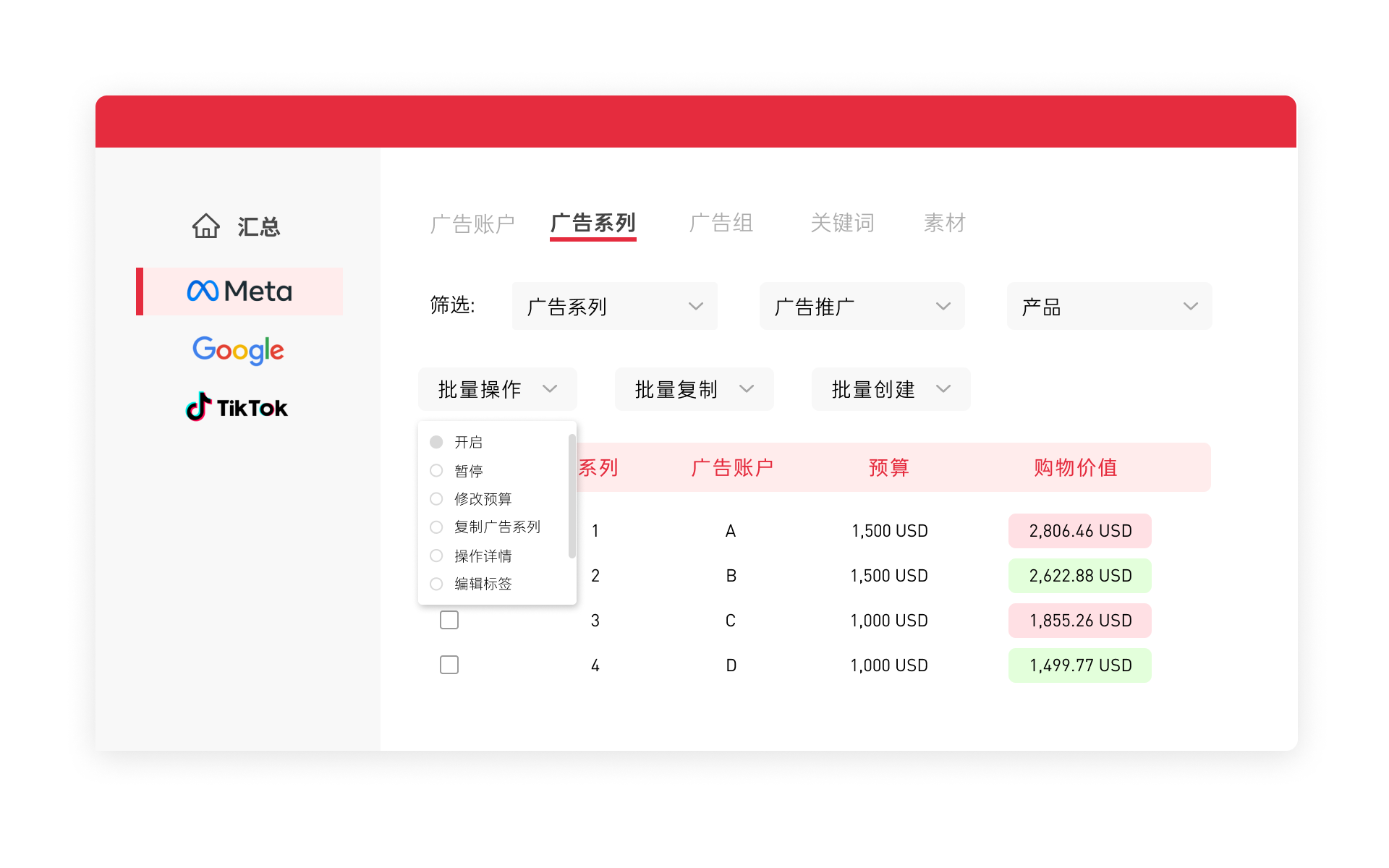Switch to the 广告组 tab
This screenshot has height=868, width=1389.
click(721, 223)
